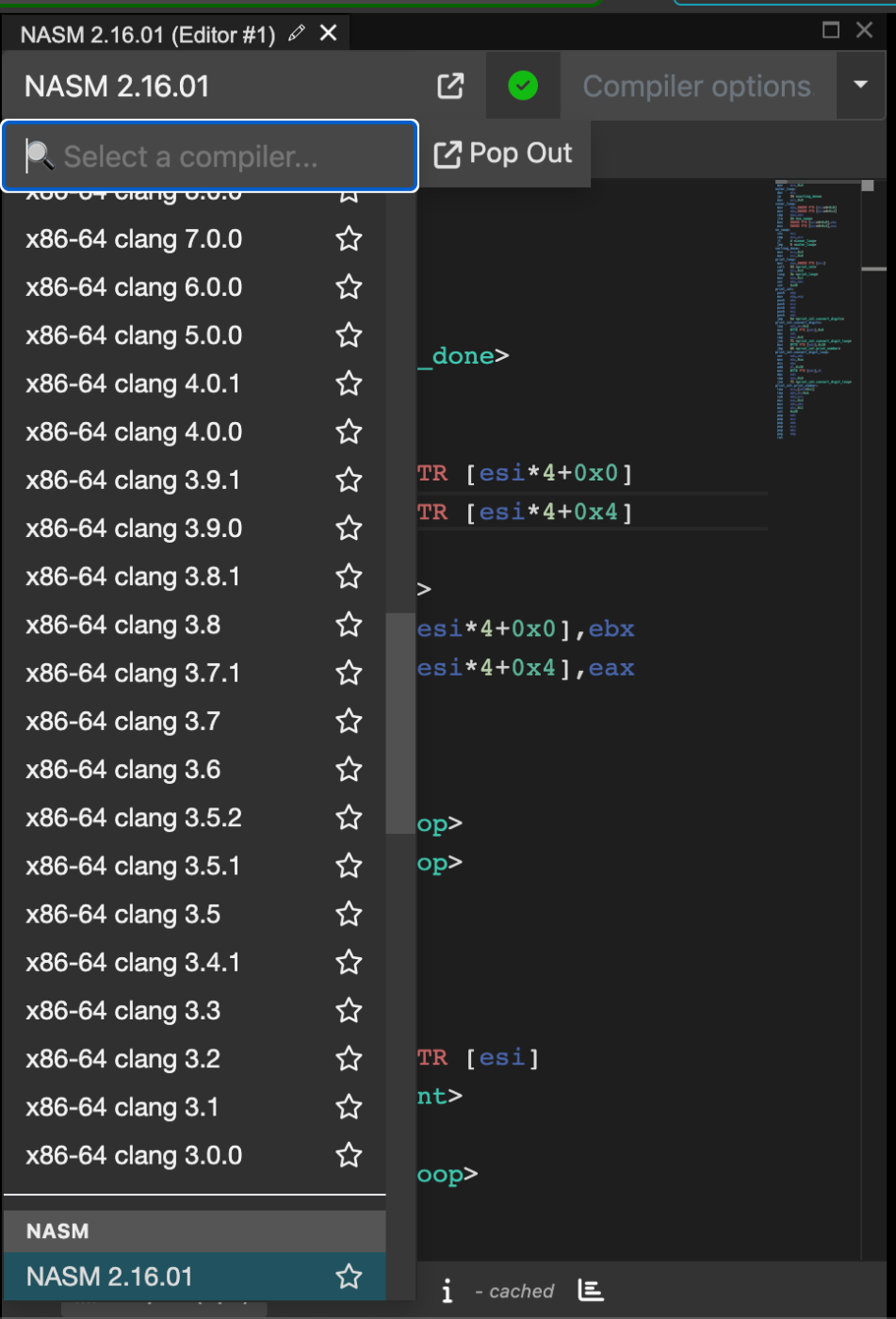This screenshot has height=1319, width=896.
Task: Click the search magnifier icon
Action: (39, 155)
